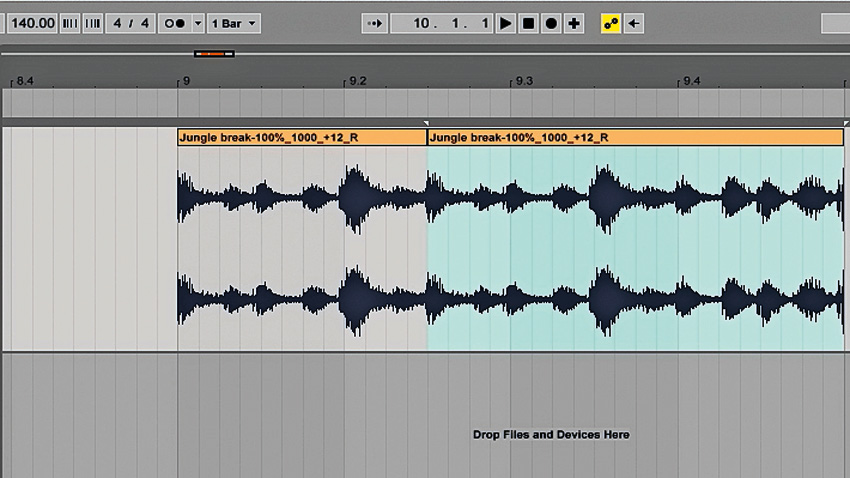Open the metronome settings dropdown arrow
This screenshot has height=478, width=850.
click(x=198, y=23)
